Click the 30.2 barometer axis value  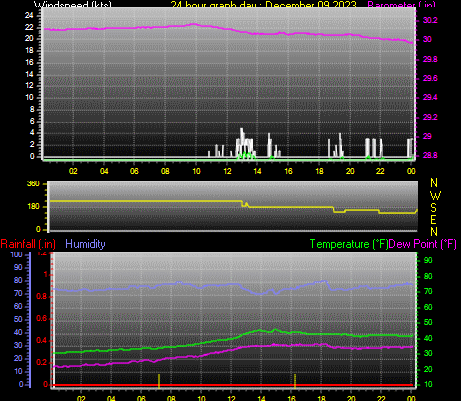(430, 20)
